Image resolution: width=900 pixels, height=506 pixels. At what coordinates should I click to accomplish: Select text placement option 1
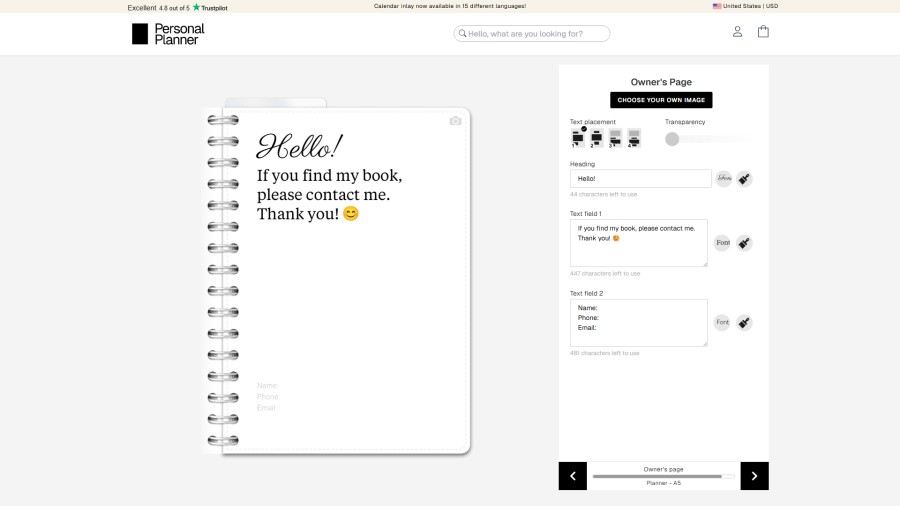click(577, 138)
